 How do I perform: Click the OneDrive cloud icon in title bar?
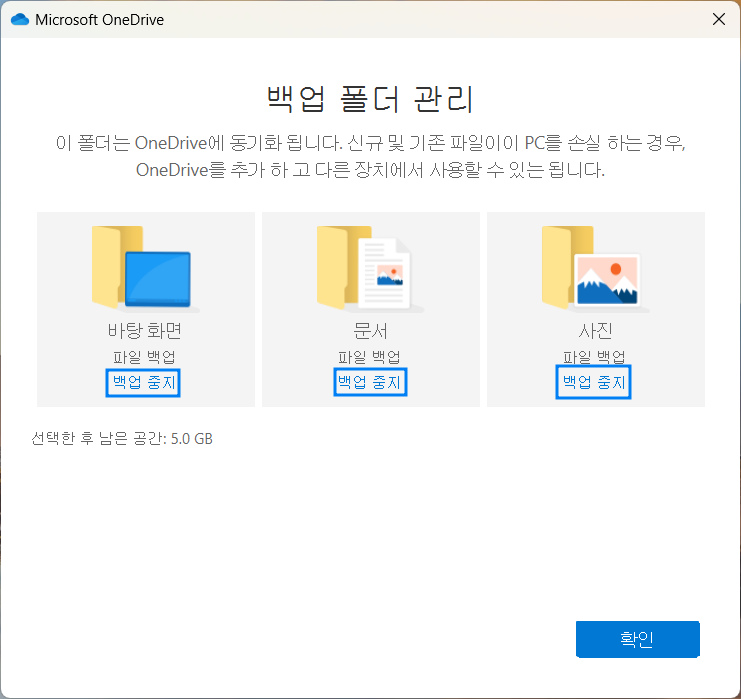point(20,19)
